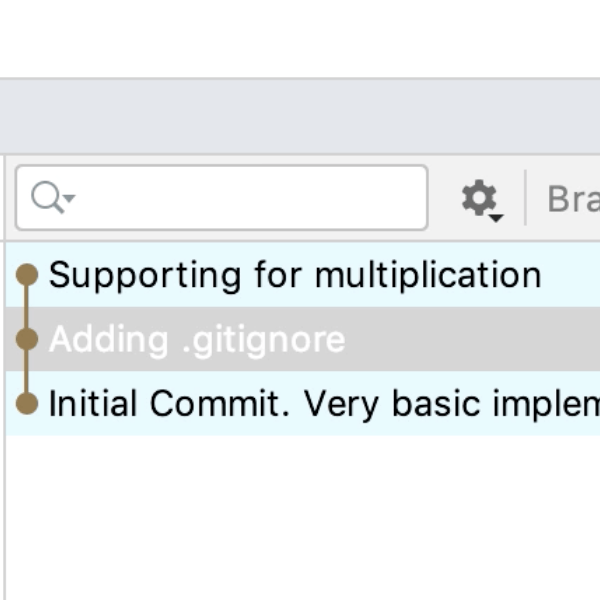
Task: Click the gray tab header bar above search
Action: pos(300,116)
